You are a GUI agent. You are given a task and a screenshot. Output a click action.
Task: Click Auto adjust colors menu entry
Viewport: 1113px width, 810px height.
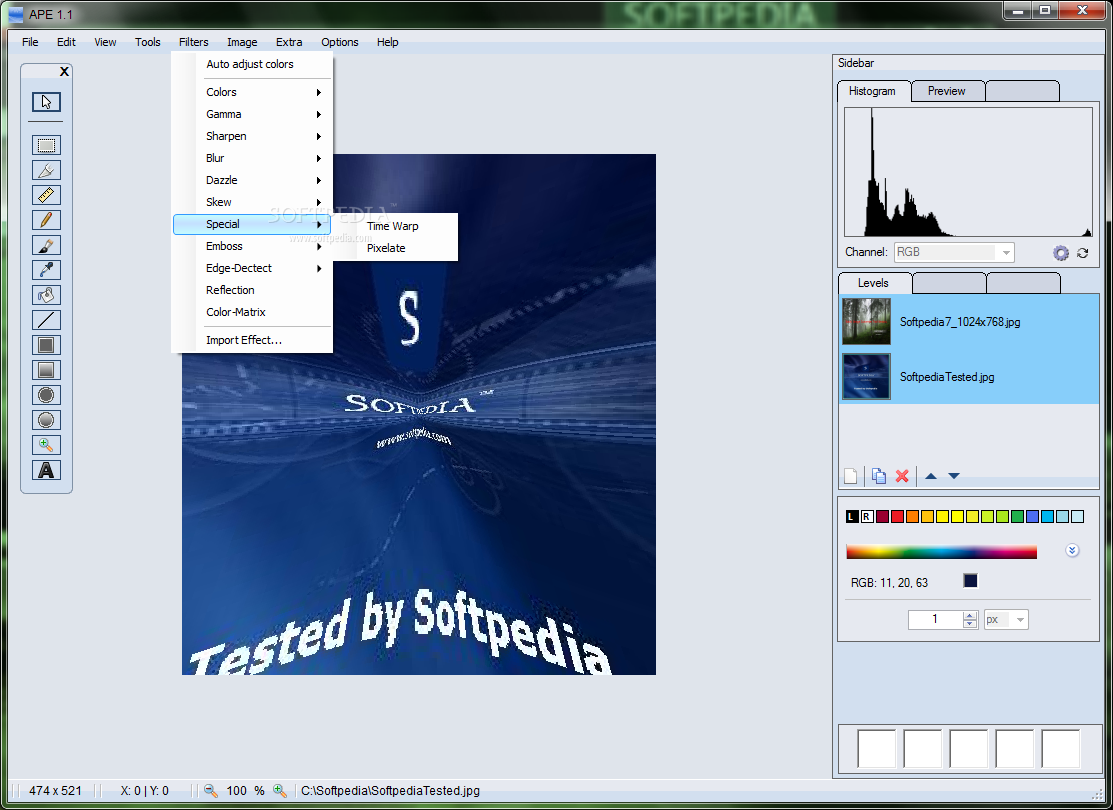tap(250, 64)
